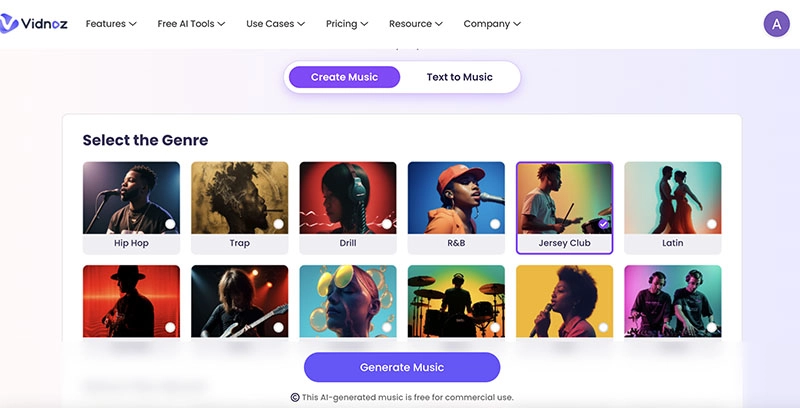Screen dimensions: 800x408
Task: Select the Create Music tab
Action: pos(342,77)
